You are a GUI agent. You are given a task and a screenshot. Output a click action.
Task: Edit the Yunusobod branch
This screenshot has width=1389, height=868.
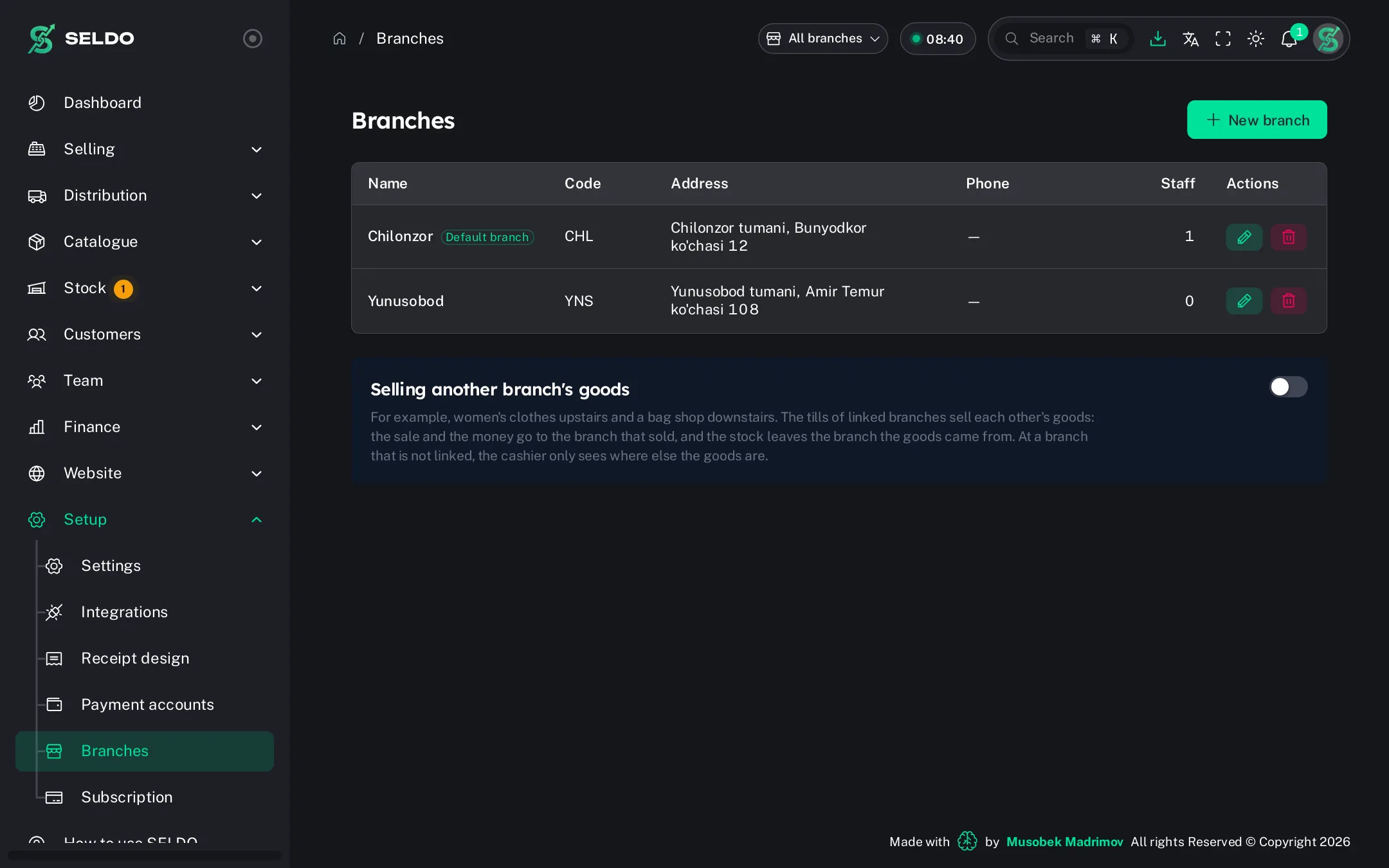pos(1244,300)
